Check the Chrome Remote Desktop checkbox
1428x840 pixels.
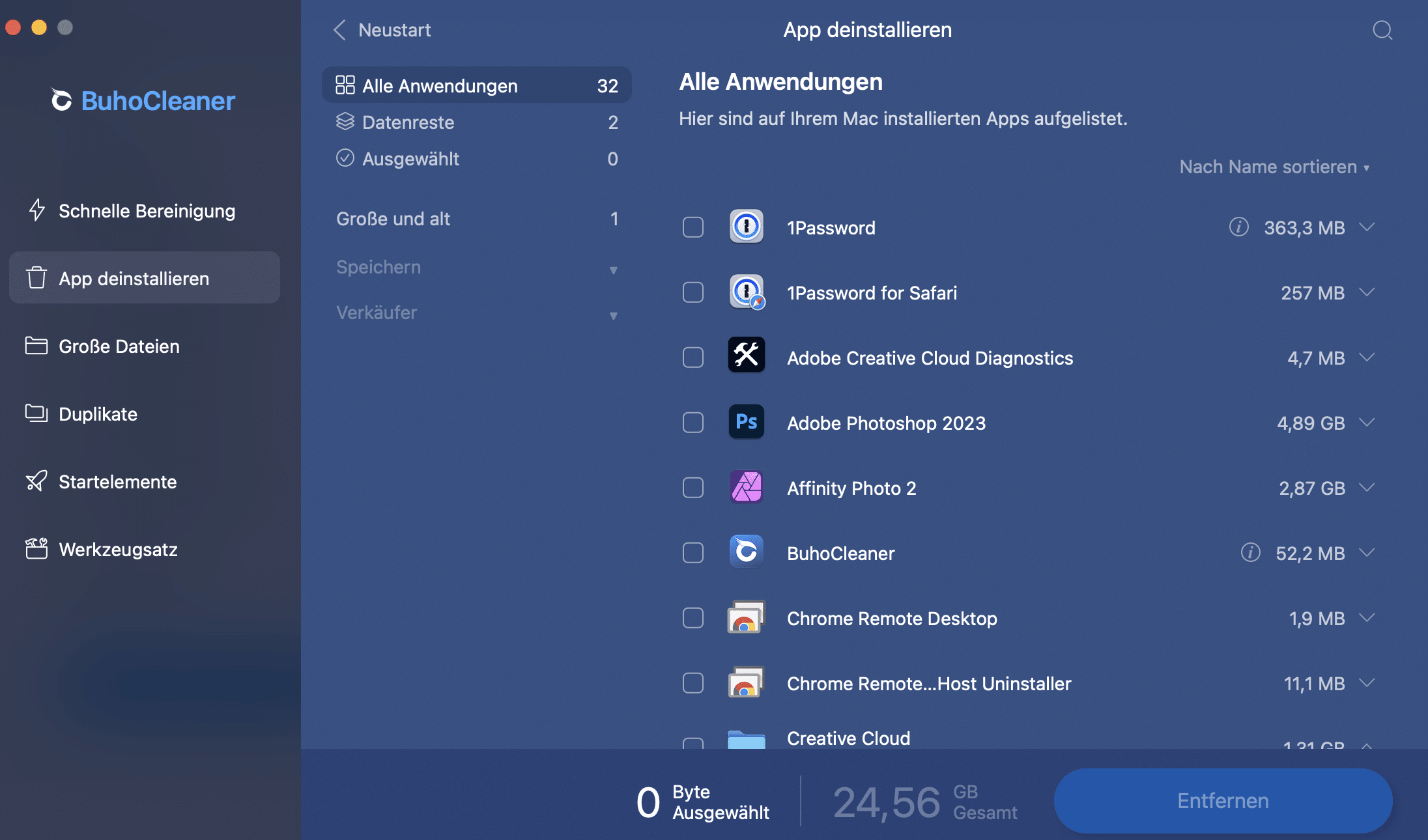[693, 618]
